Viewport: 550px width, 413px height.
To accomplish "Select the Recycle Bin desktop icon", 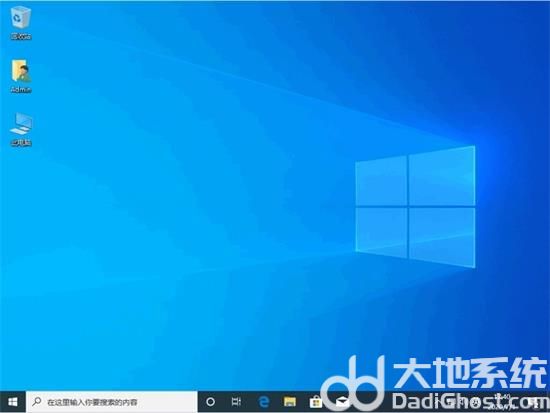I will 21,18.
